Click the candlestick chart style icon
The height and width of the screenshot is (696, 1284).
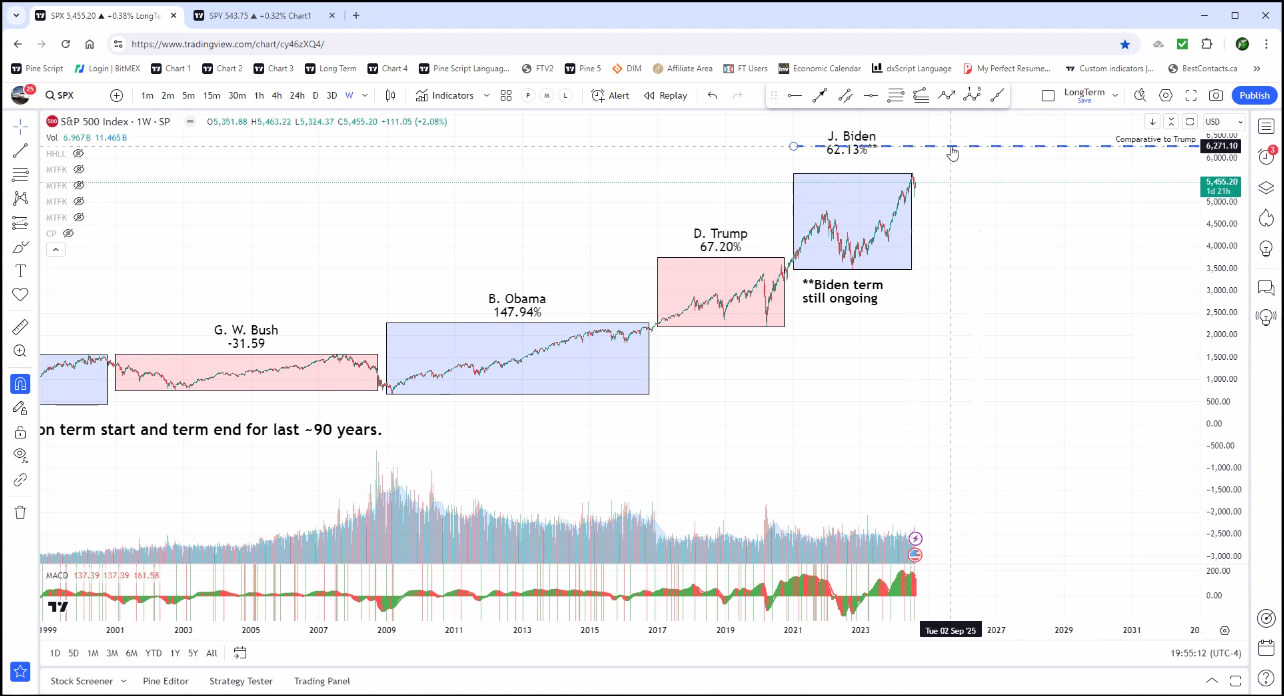tap(391, 96)
